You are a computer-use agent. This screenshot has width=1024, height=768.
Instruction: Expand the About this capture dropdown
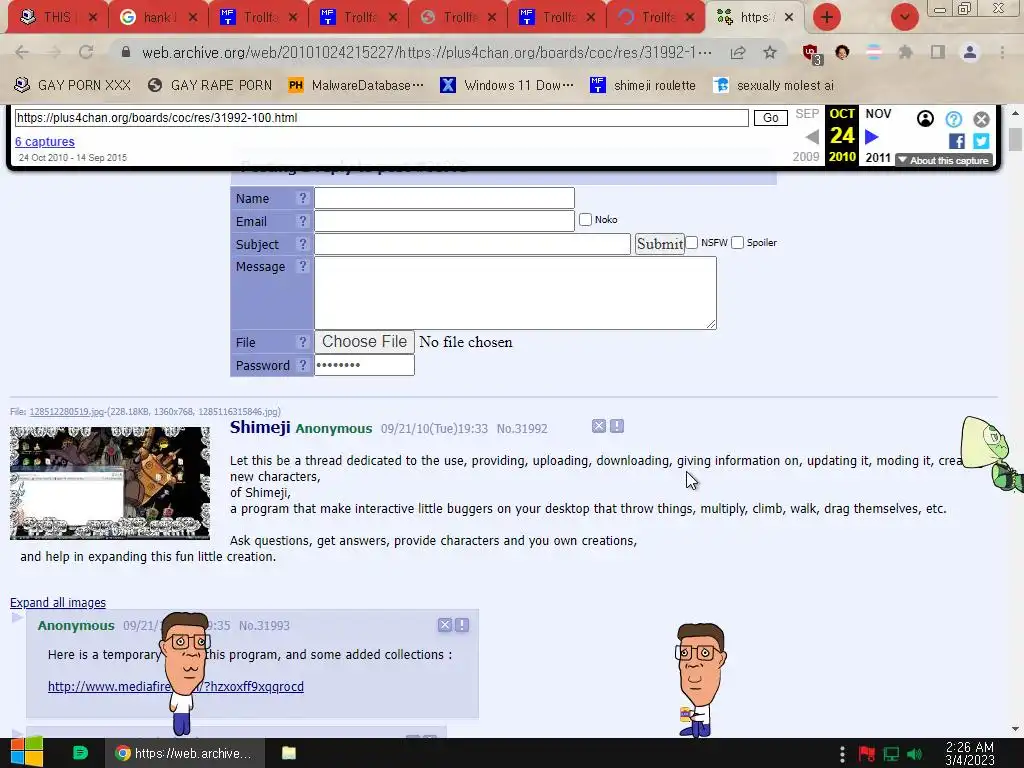pos(944,160)
